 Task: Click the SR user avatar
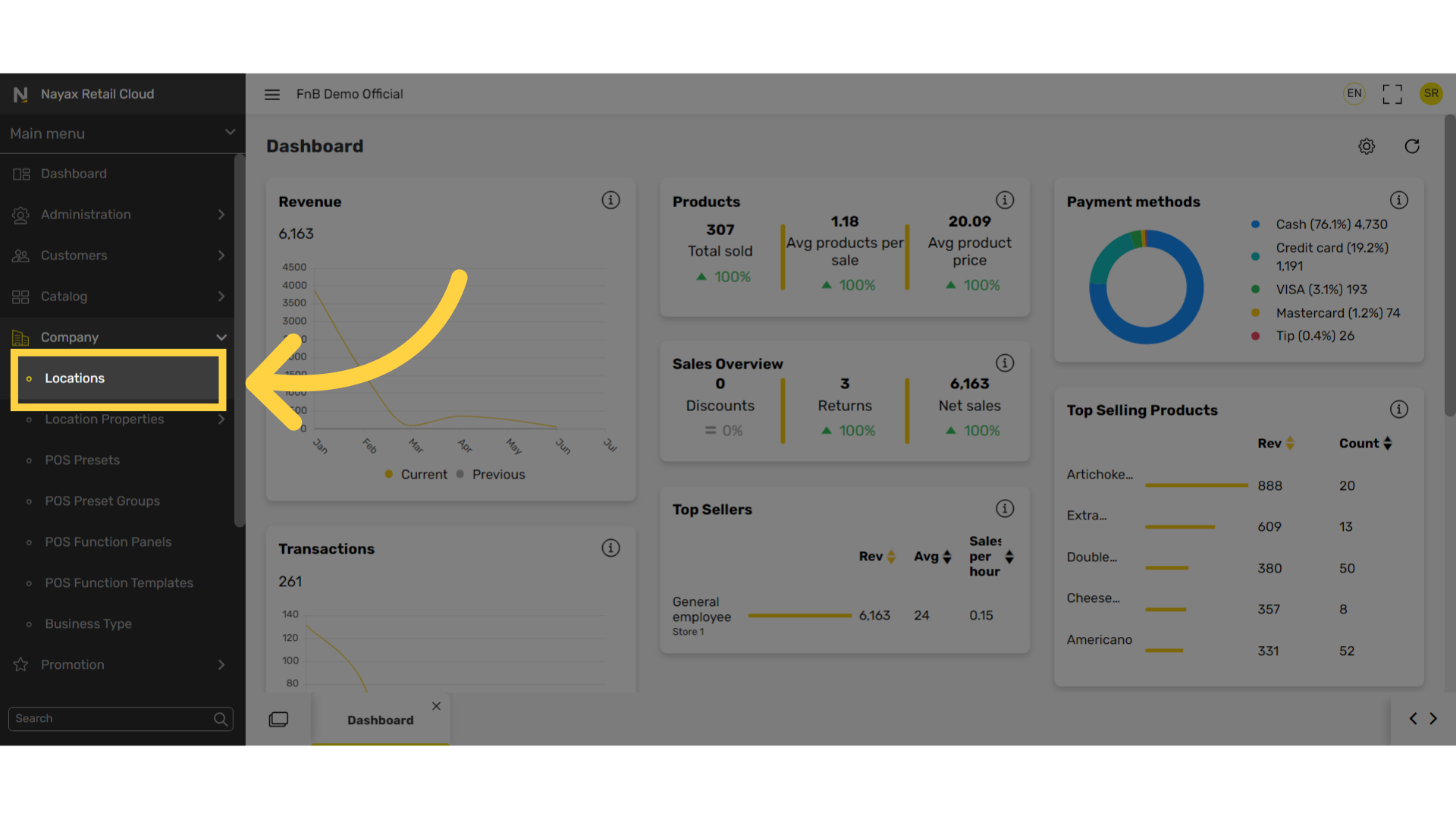(1431, 93)
